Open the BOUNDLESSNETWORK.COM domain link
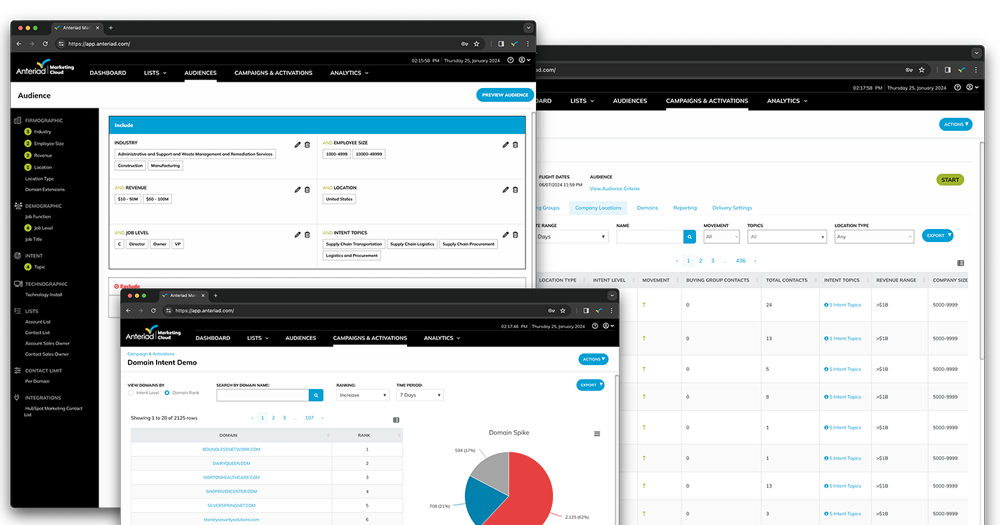Viewport: 1000px width, 525px height. click(x=232, y=450)
